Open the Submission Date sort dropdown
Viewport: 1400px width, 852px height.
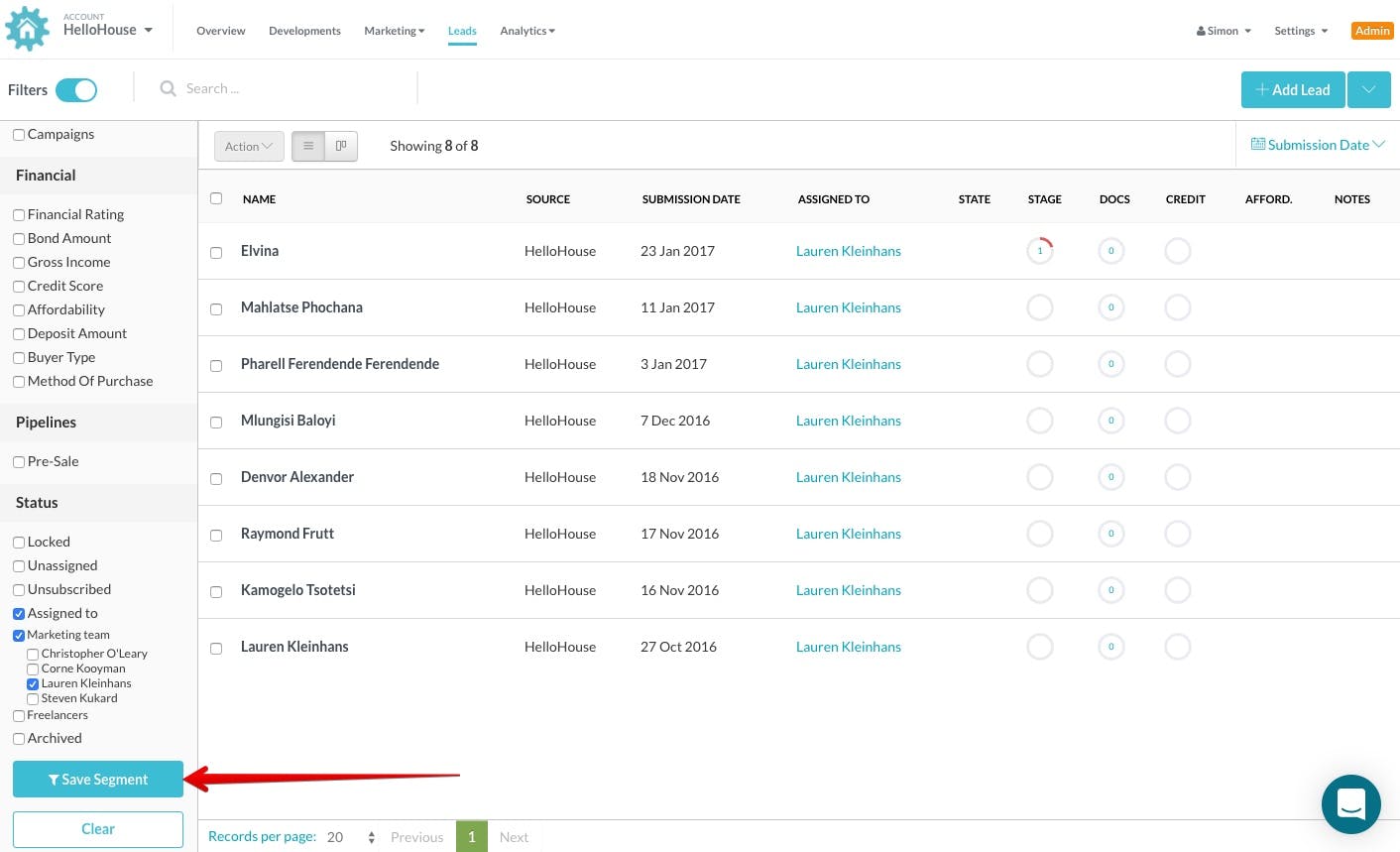(1318, 145)
